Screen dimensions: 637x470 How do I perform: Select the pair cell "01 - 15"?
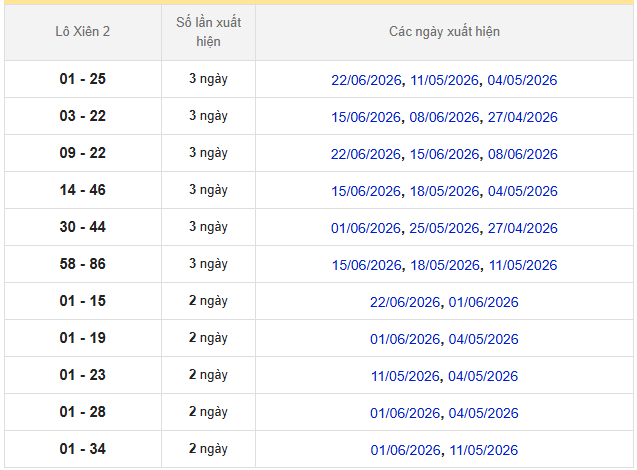(x=82, y=301)
